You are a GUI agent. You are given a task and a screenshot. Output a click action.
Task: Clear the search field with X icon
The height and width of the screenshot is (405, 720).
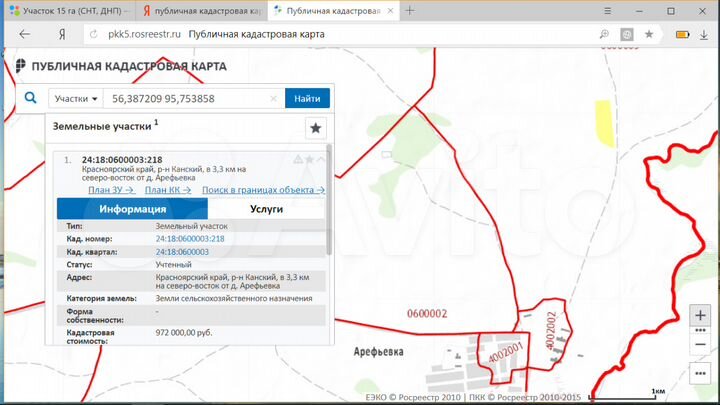pos(274,98)
